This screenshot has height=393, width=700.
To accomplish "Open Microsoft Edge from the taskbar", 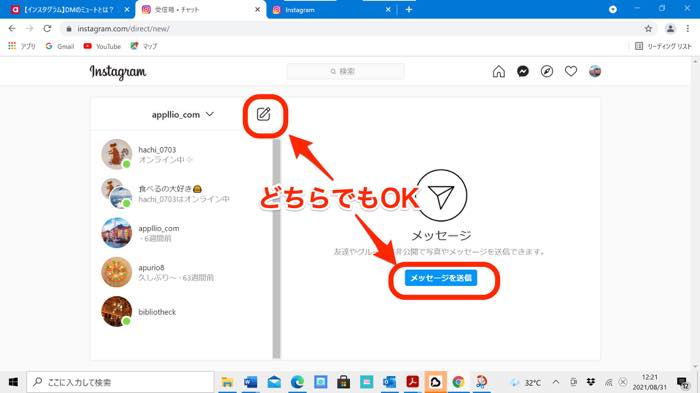I will click(x=297, y=382).
